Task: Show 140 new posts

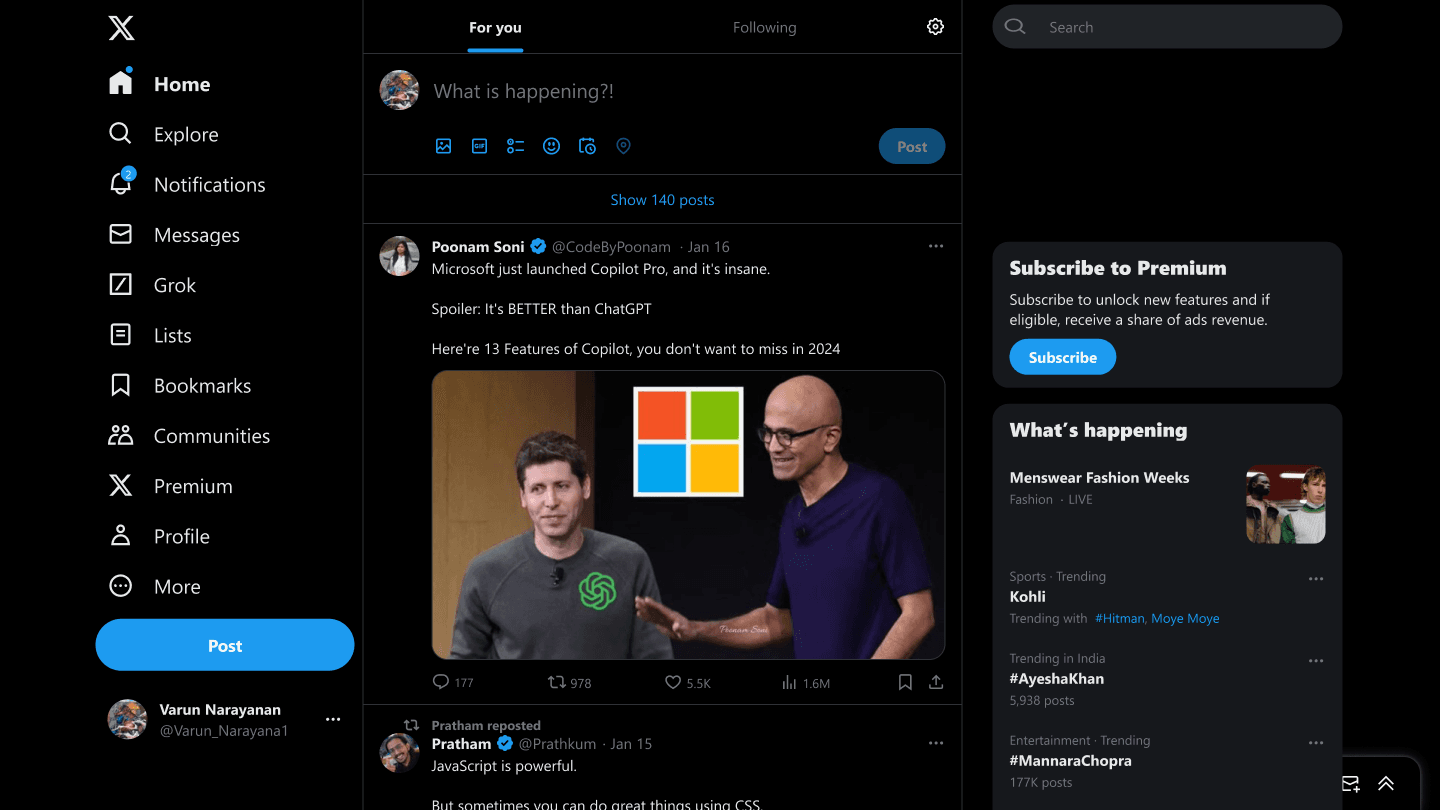Action: pyautogui.click(x=662, y=200)
